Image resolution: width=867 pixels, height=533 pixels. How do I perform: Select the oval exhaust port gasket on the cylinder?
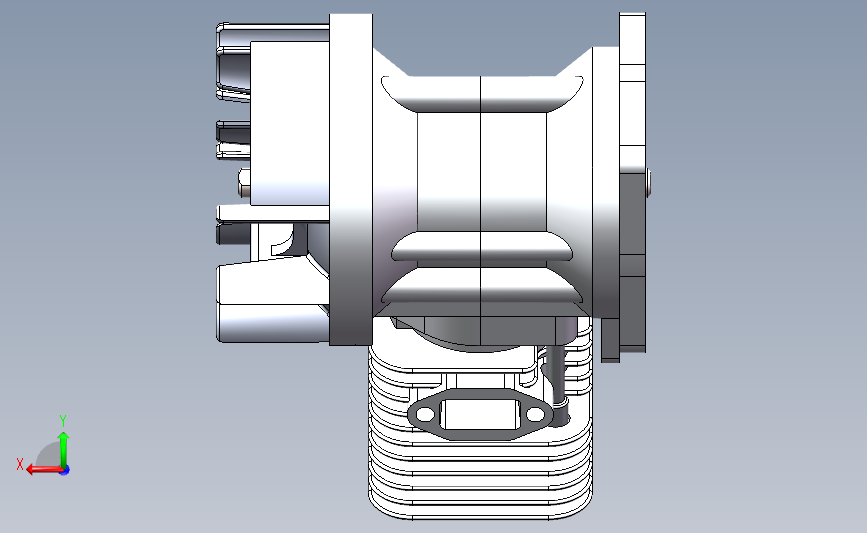click(480, 414)
